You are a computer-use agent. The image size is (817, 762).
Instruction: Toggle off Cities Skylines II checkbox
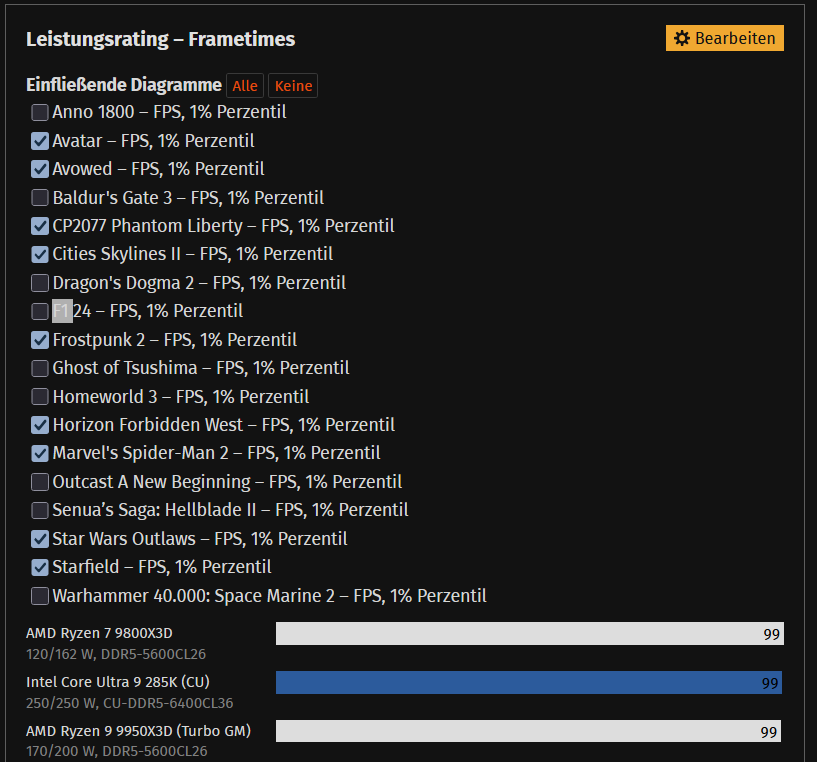40,254
